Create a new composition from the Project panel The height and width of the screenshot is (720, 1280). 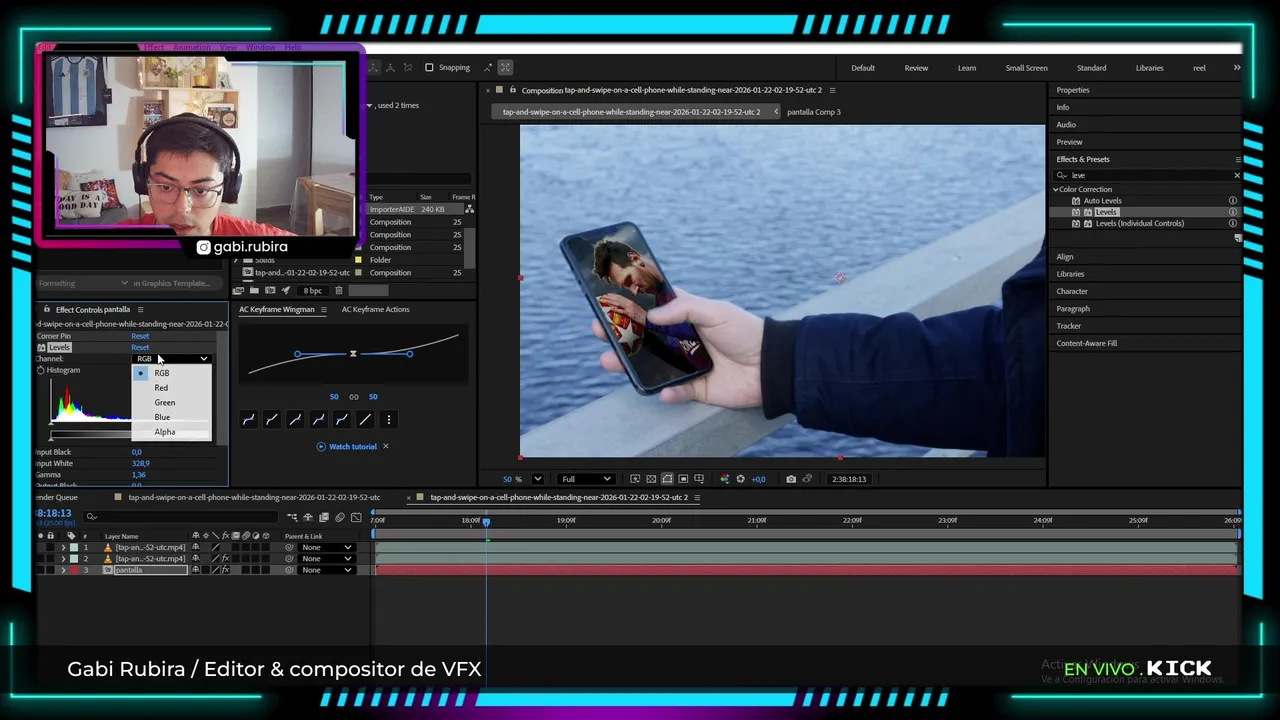(270, 290)
